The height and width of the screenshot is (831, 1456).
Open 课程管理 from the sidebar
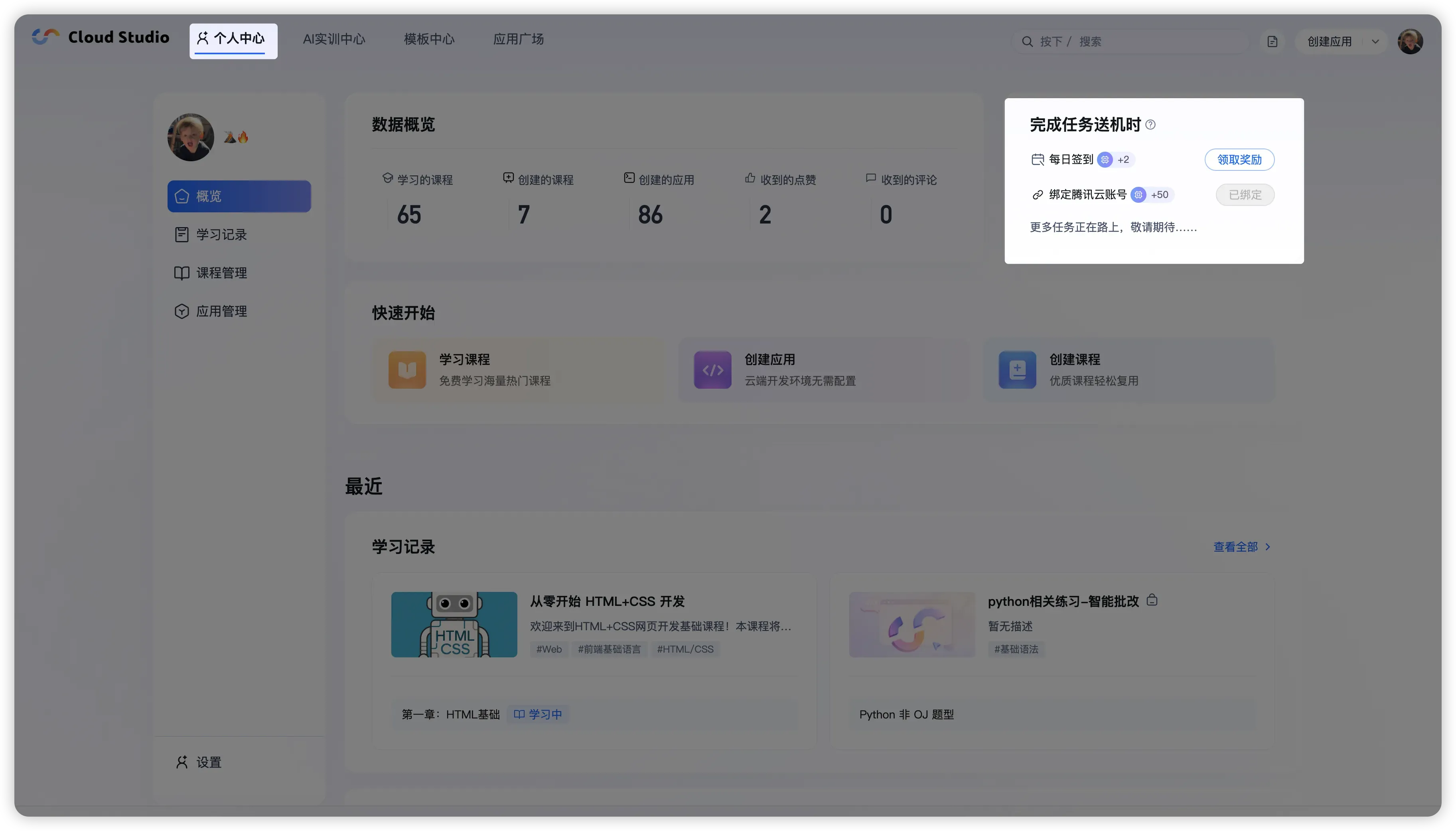[221, 273]
